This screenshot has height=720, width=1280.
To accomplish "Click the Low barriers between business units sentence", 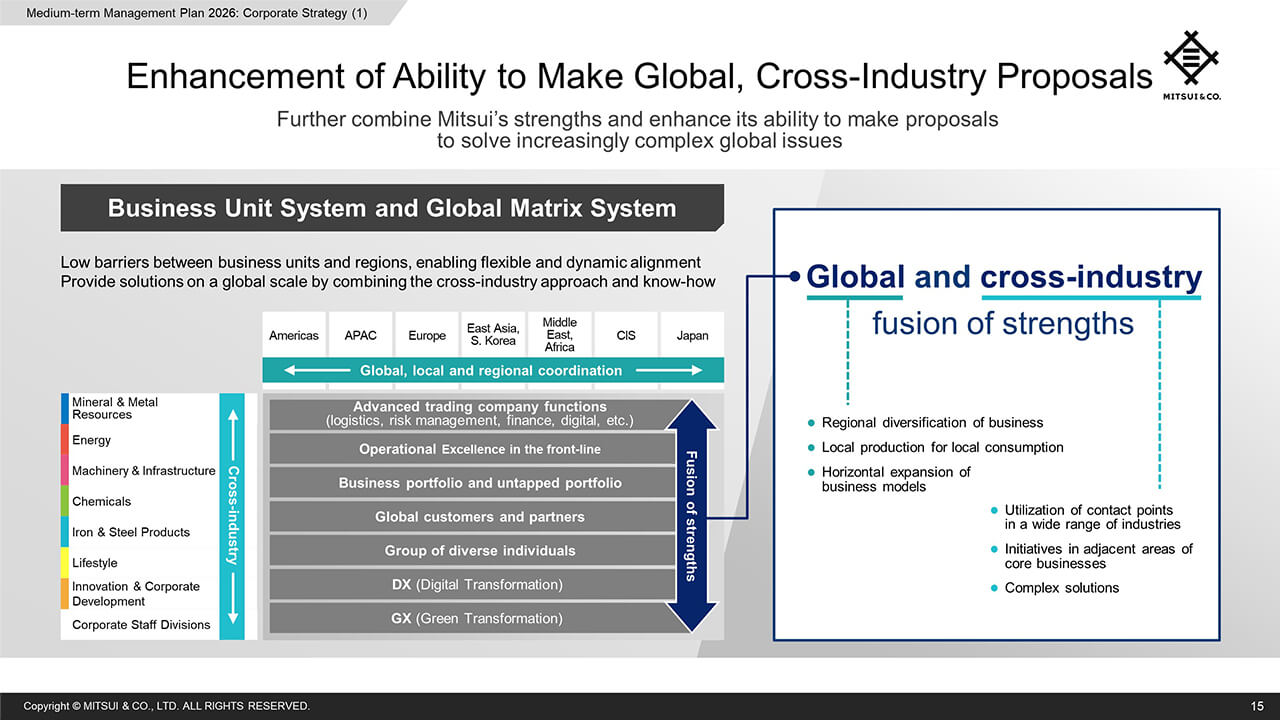I will 381,262.
